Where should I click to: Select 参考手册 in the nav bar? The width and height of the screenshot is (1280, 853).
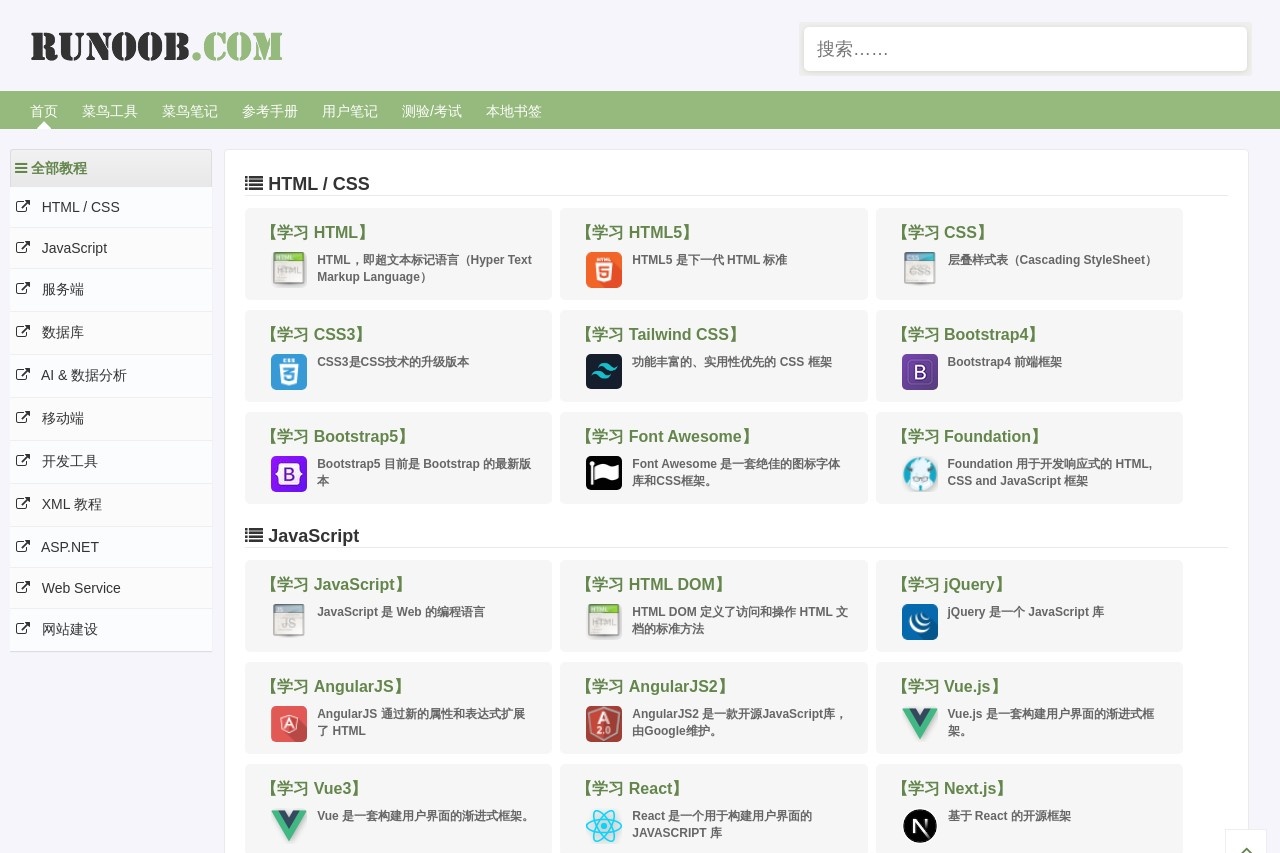click(x=270, y=111)
